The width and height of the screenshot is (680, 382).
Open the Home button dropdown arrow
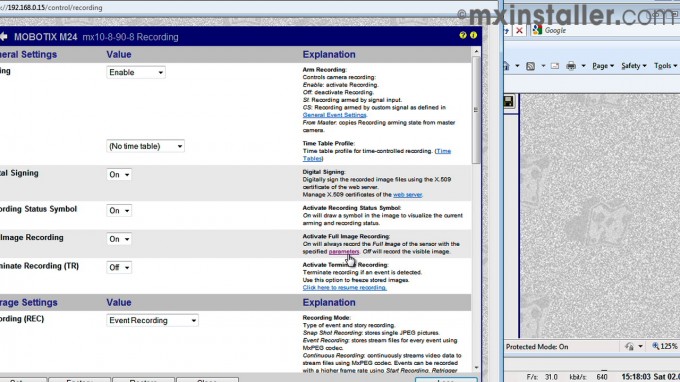tap(517, 66)
